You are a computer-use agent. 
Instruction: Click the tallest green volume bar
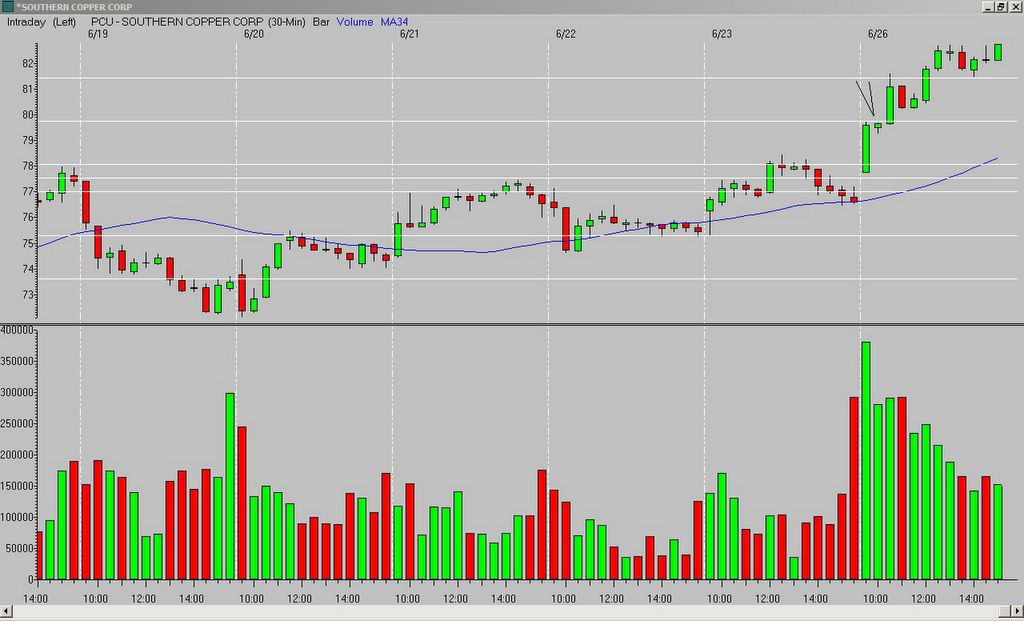pos(866,460)
